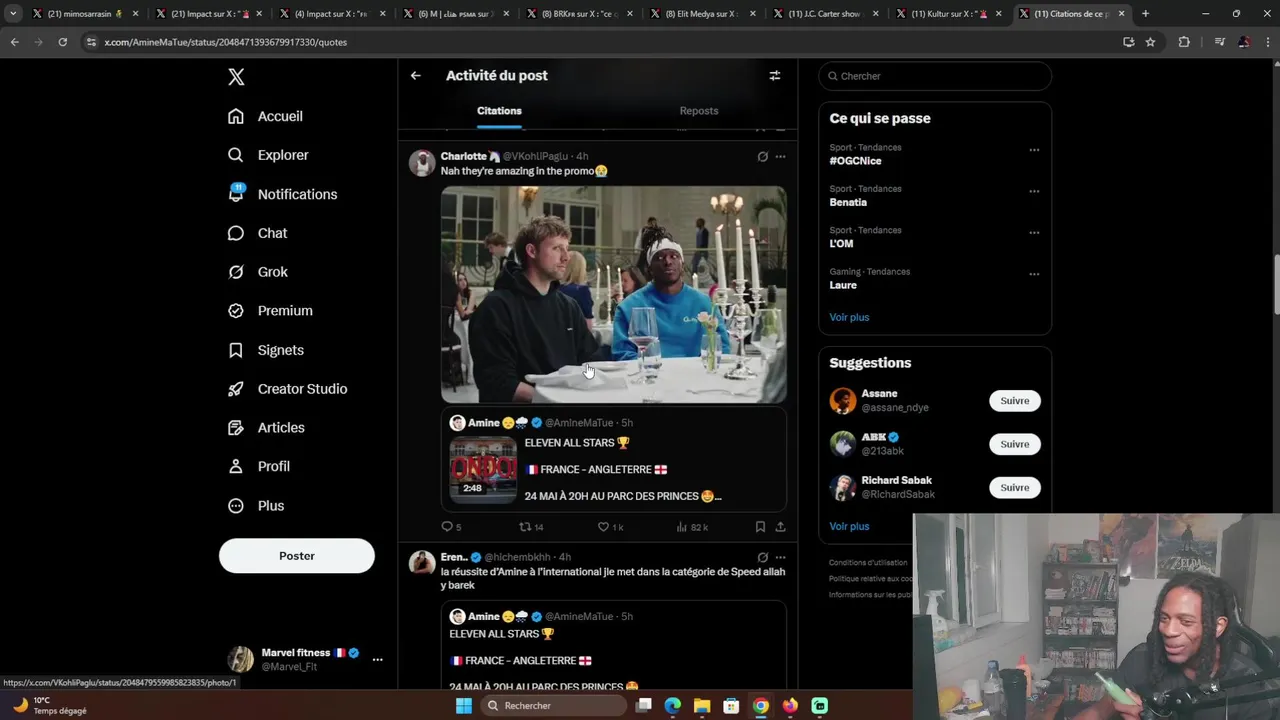Screen dimensions: 1280x720
Task: Open Creator Studio rocket icon
Action: pyautogui.click(x=236, y=389)
